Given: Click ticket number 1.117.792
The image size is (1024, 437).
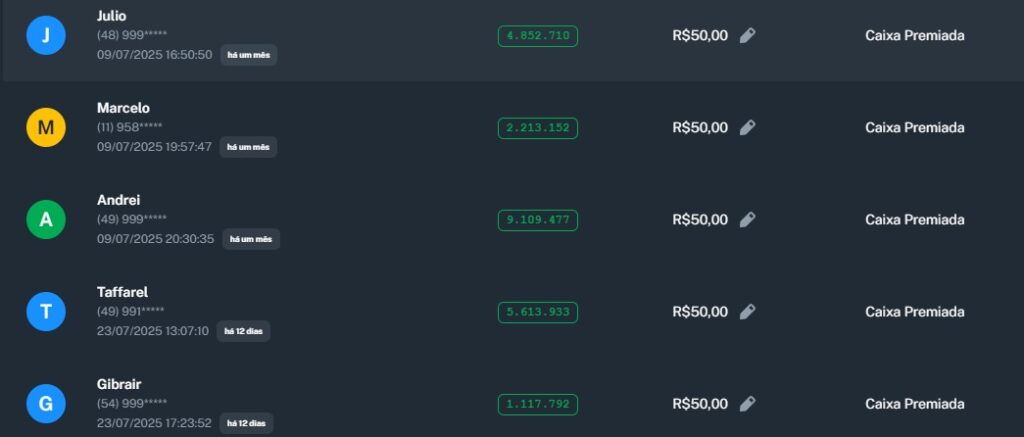Looking at the screenshot, I should [538, 404].
